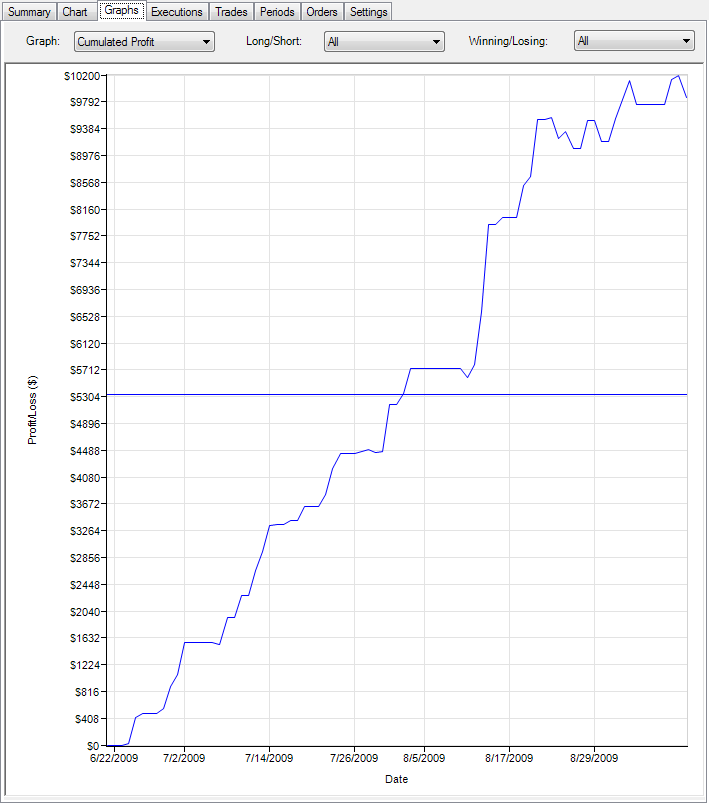Image resolution: width=709 pixels, height=804 pixels.
Task: Open the Periods tab
Action: point(277,12)
